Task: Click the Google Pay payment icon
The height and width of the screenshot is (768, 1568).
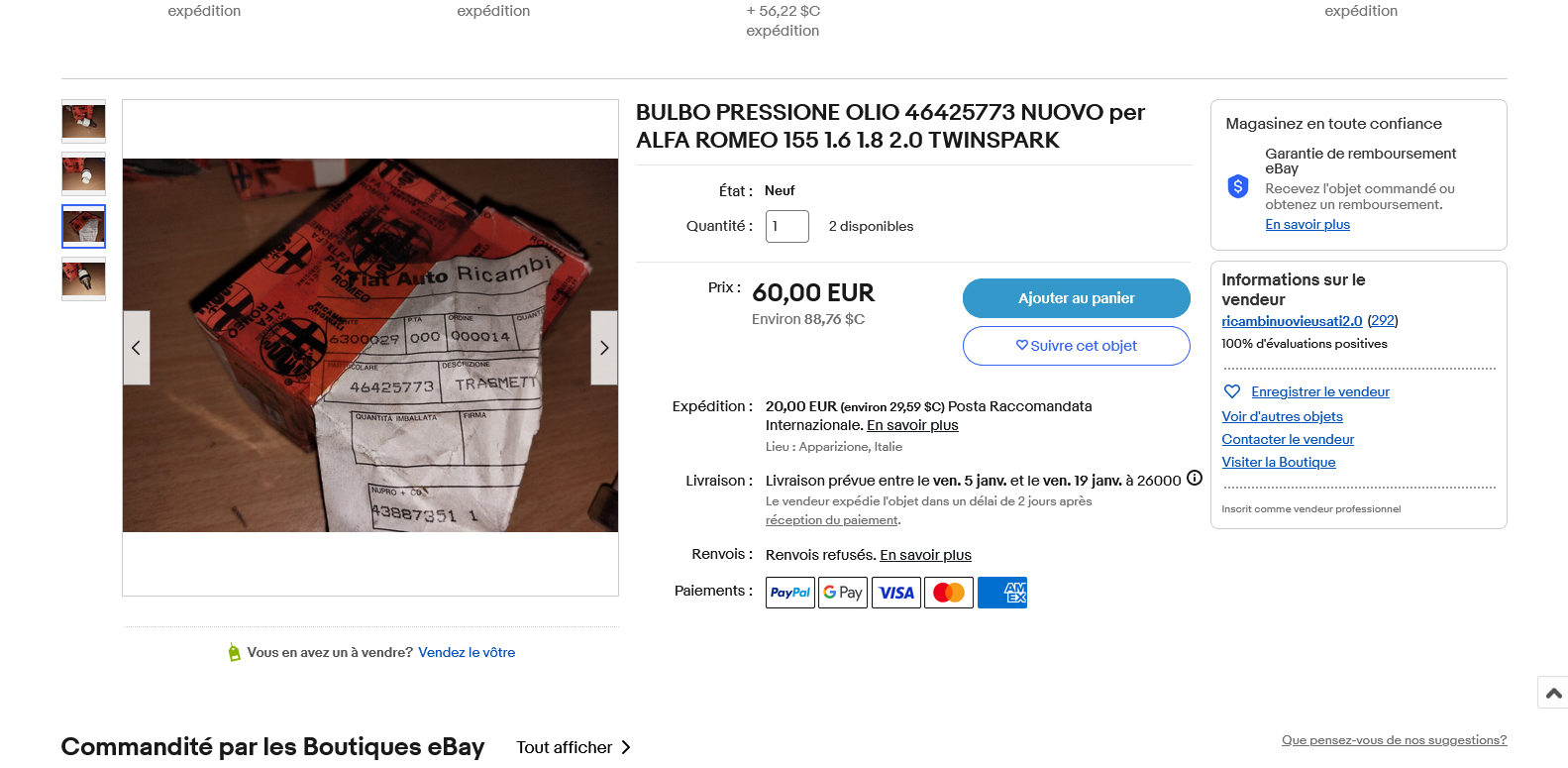Action: [x=843, y=593]
